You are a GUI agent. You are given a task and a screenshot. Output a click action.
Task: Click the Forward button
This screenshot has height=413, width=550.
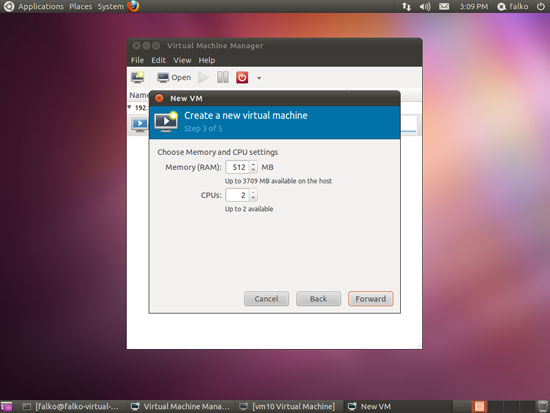[x=371, y=299]
